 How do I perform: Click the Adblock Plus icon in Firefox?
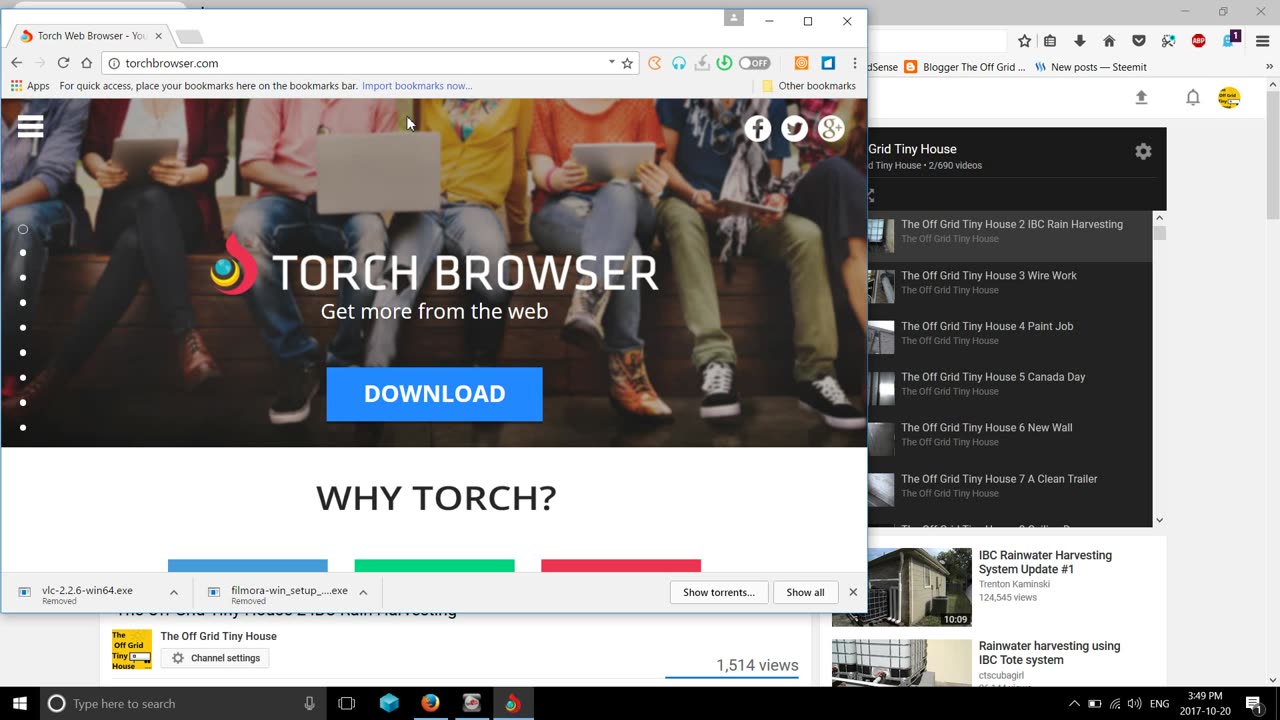pos(1198,41)
